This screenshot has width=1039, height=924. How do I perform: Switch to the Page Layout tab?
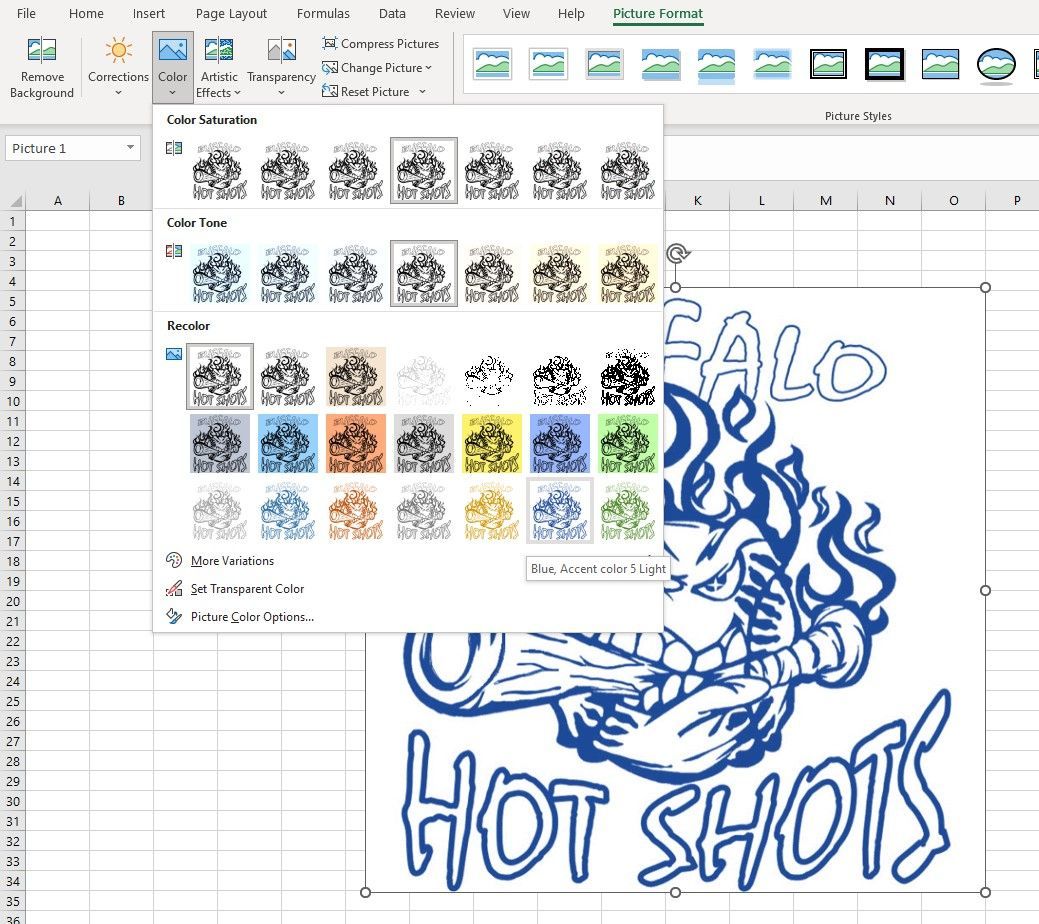point(231,13)
